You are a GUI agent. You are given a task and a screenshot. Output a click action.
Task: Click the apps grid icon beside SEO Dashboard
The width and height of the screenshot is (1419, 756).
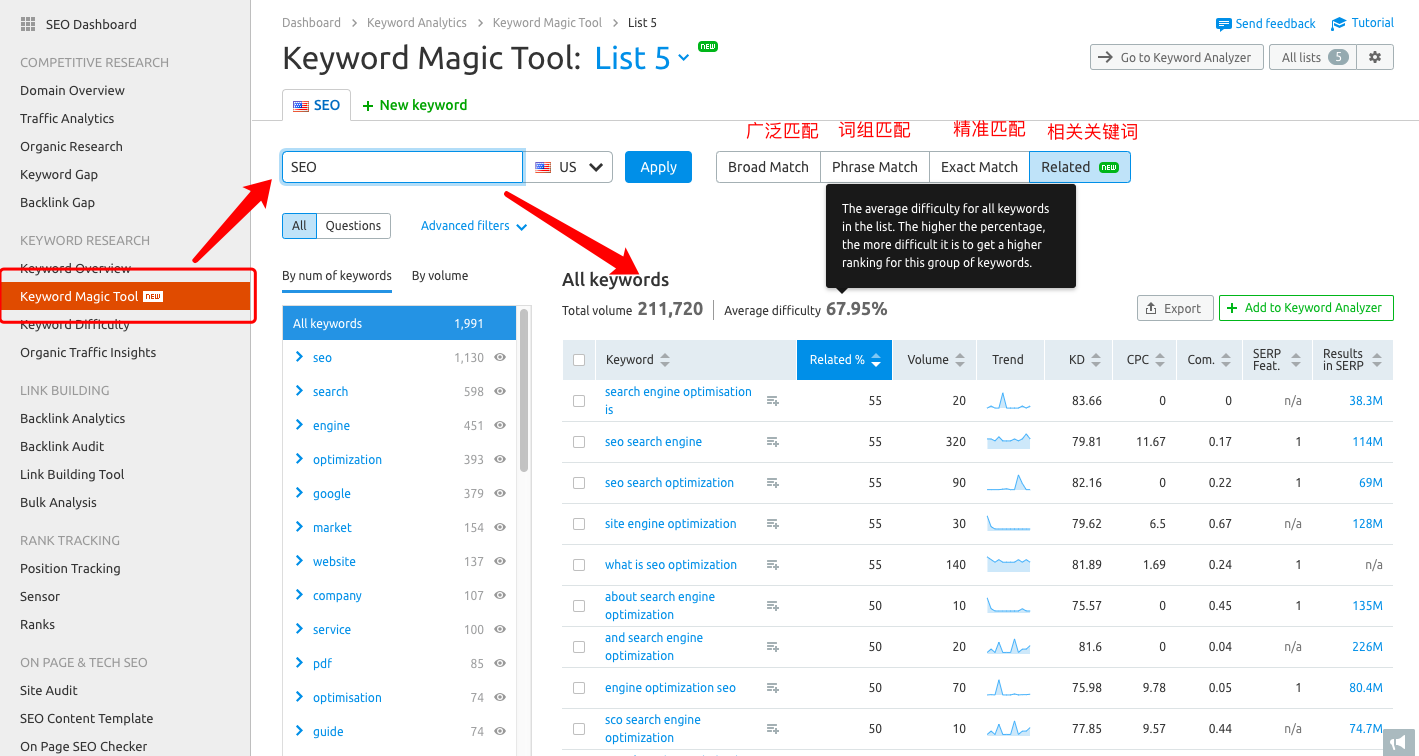click(27, 24)
